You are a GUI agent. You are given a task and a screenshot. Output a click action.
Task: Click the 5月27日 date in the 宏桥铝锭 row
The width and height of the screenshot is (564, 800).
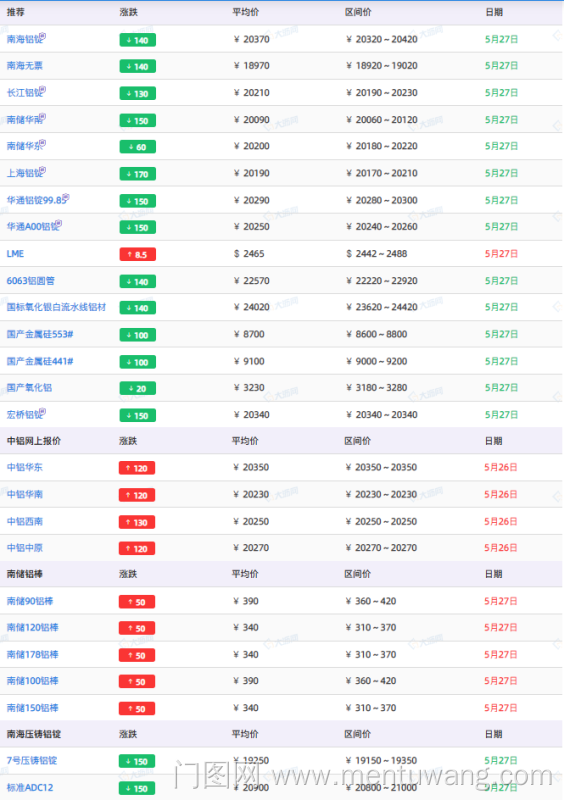click(x=501, y=415)
